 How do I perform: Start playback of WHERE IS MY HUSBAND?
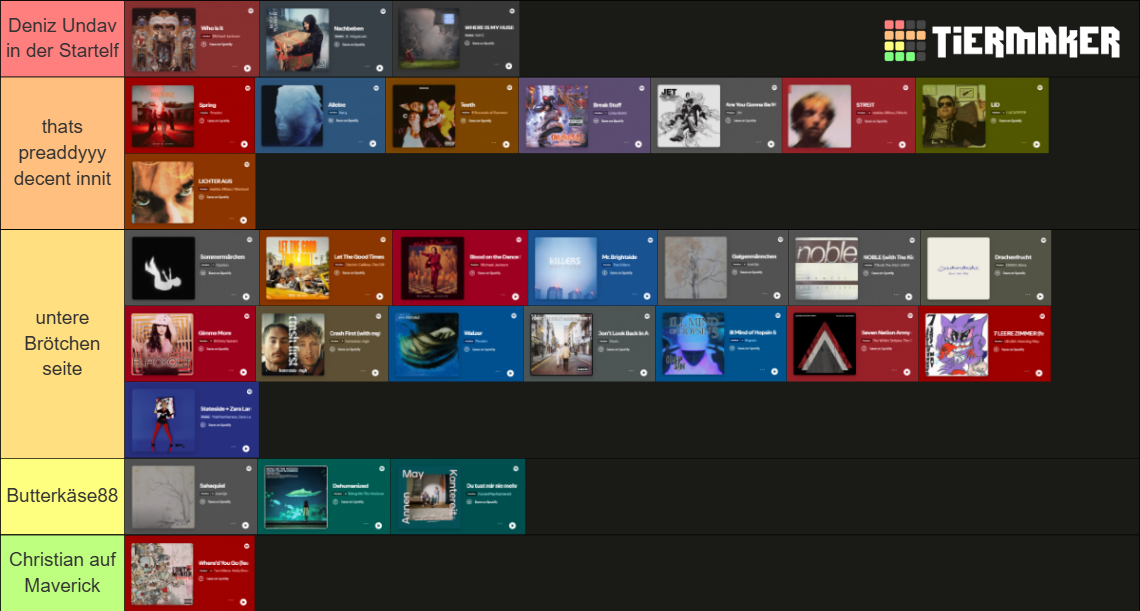pyautogui.click(x=511, y=68)
